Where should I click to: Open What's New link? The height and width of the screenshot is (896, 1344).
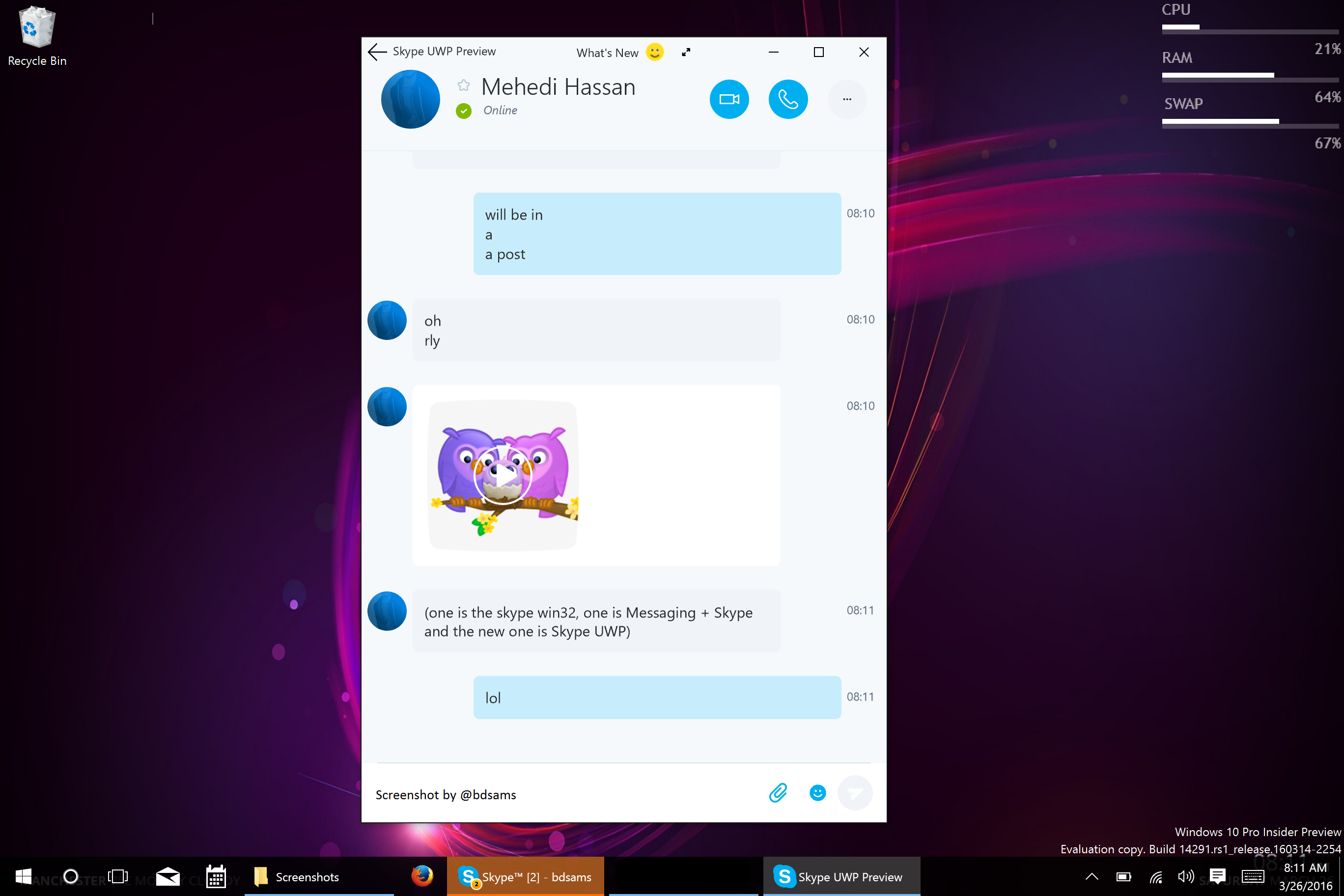(607, 53)
